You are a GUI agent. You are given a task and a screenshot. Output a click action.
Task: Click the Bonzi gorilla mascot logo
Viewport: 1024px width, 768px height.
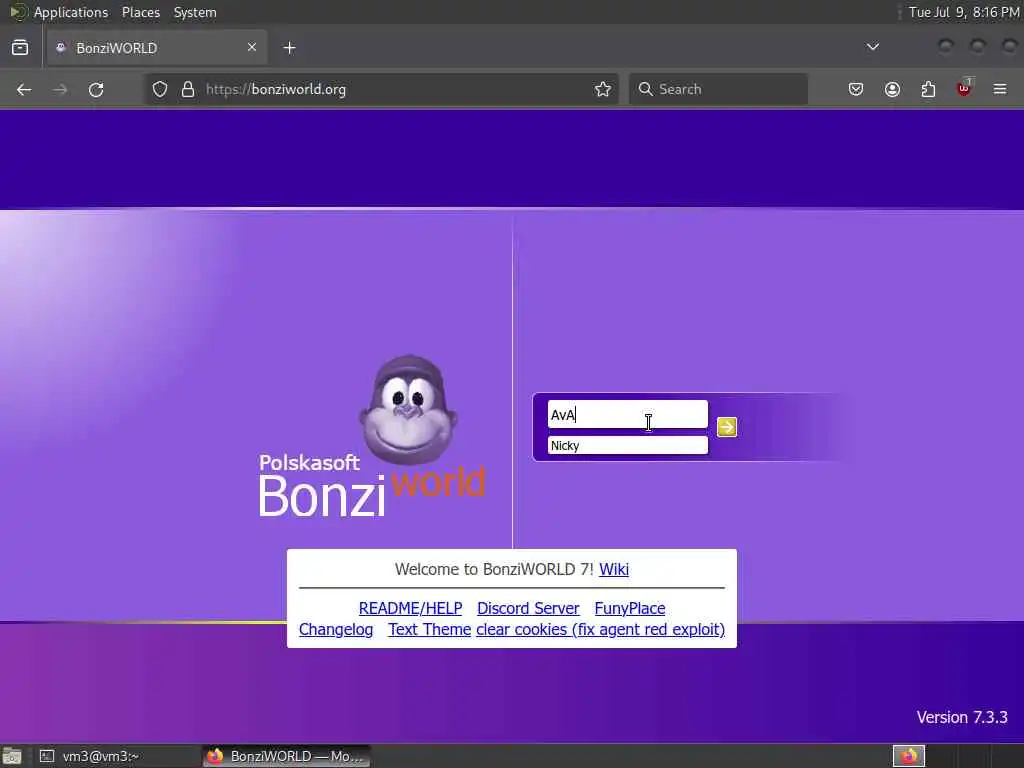point(409,410)
